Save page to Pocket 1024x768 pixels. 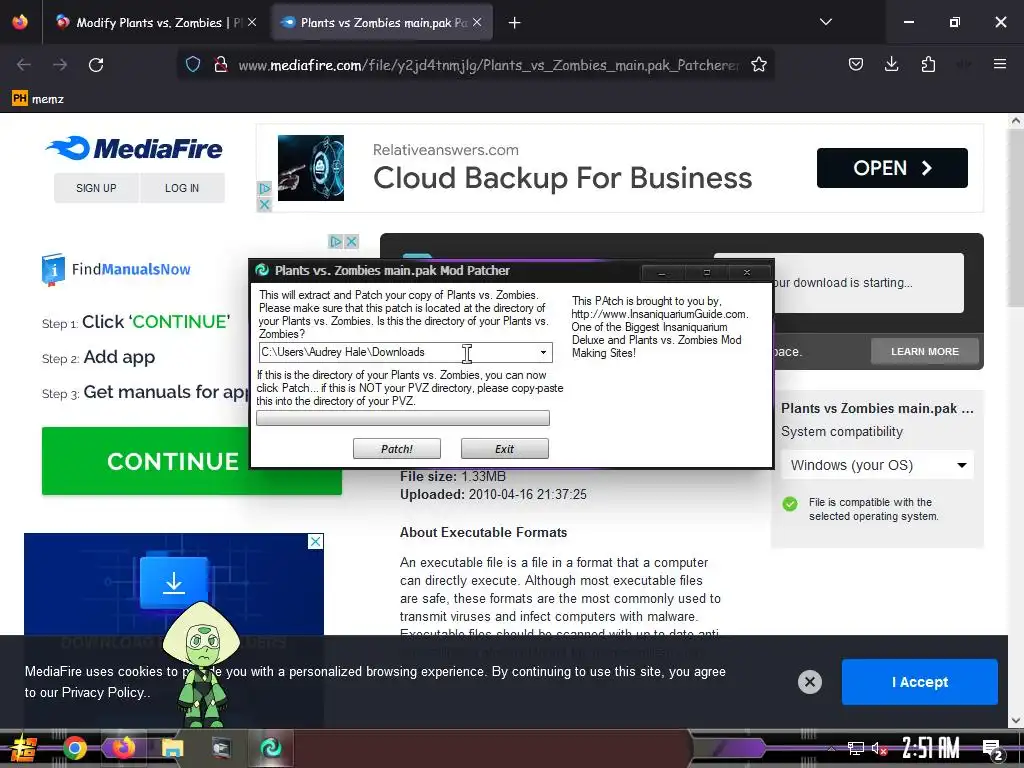click(x=856, y=65)
